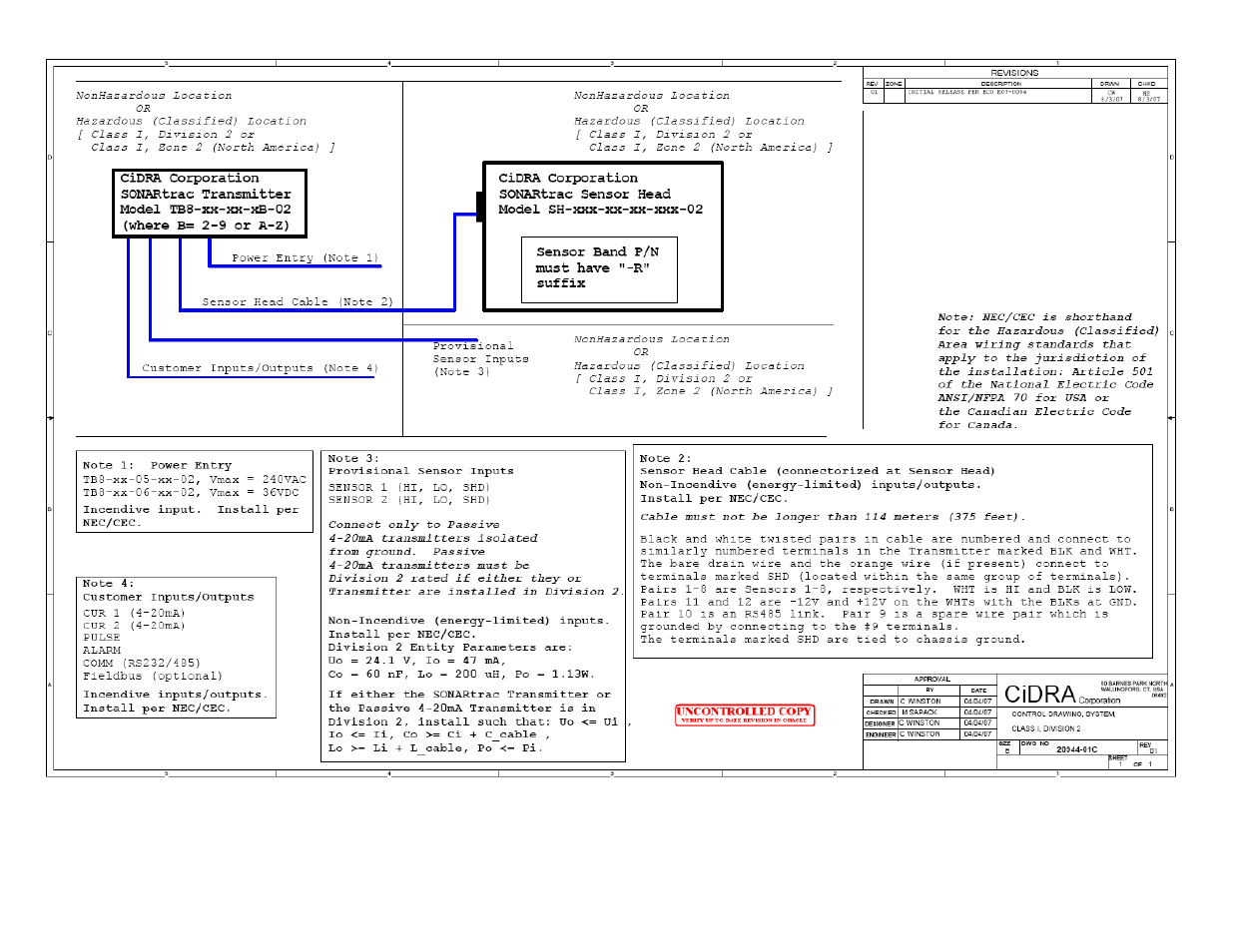Viewport: 1233px width, 952px height.
Task: Click the "tied to chassis ground" line
Action: coord(833,640)
